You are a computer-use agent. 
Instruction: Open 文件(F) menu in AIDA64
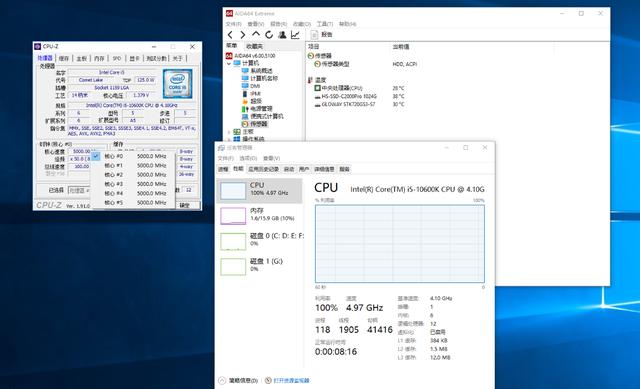(x=234, y=24)
